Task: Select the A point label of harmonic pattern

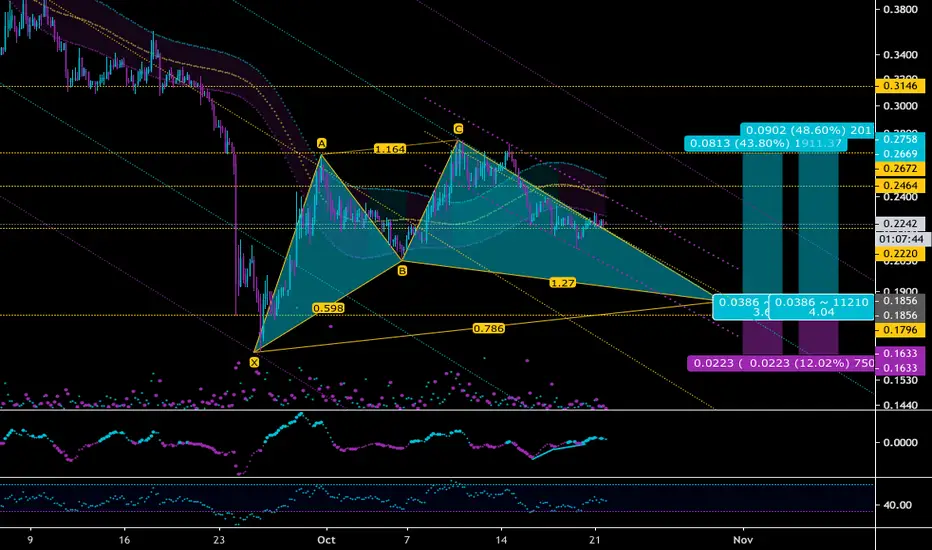Action: coord(322,143)
